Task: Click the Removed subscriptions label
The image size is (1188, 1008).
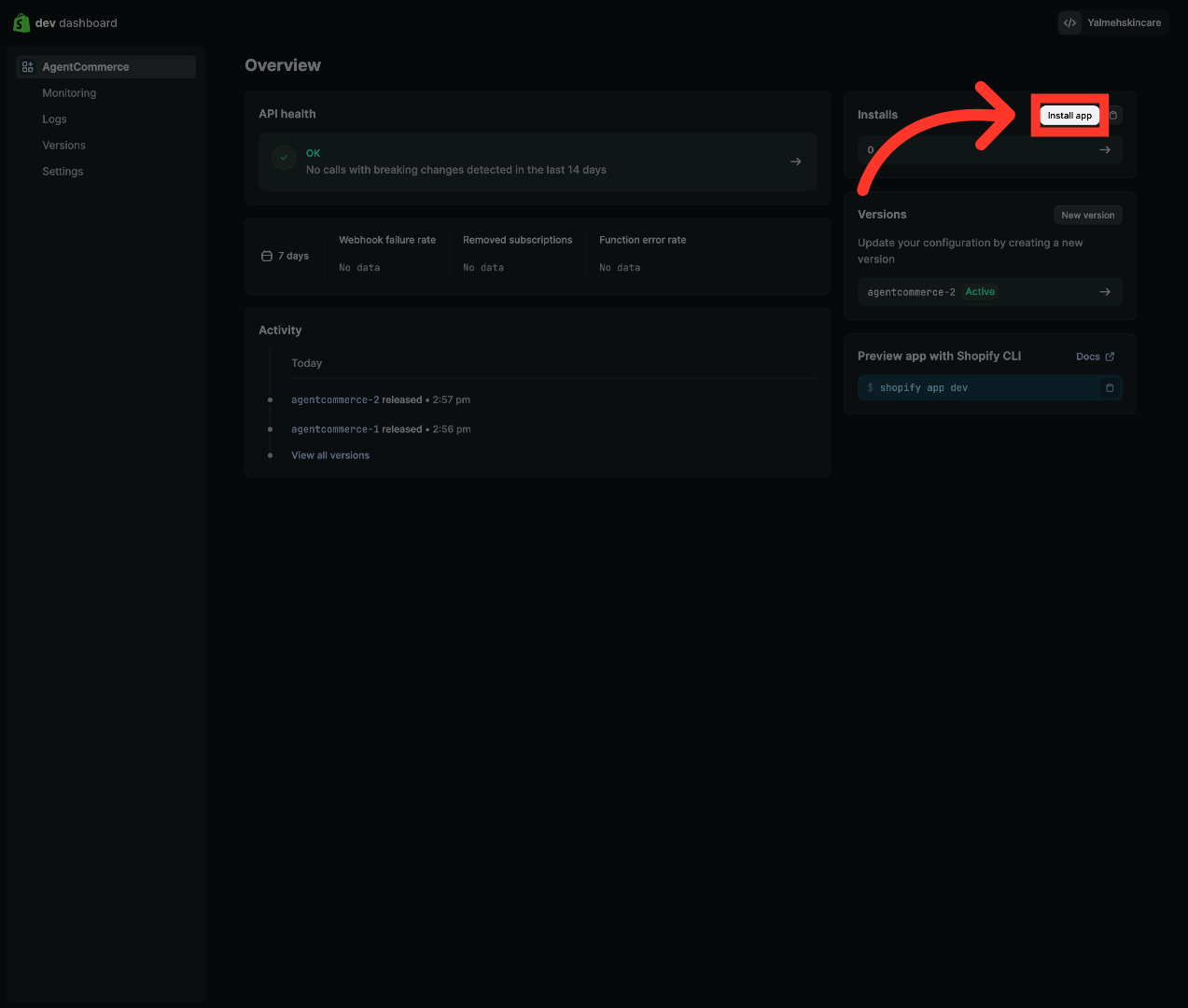Action: (518, 240)
